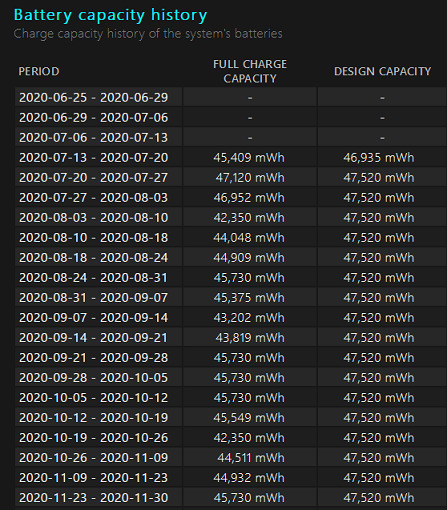447x510 pixels.
Task: Click 42,350 mWh in the 2020-08-03 row
Action: click(x=249, y=218)
